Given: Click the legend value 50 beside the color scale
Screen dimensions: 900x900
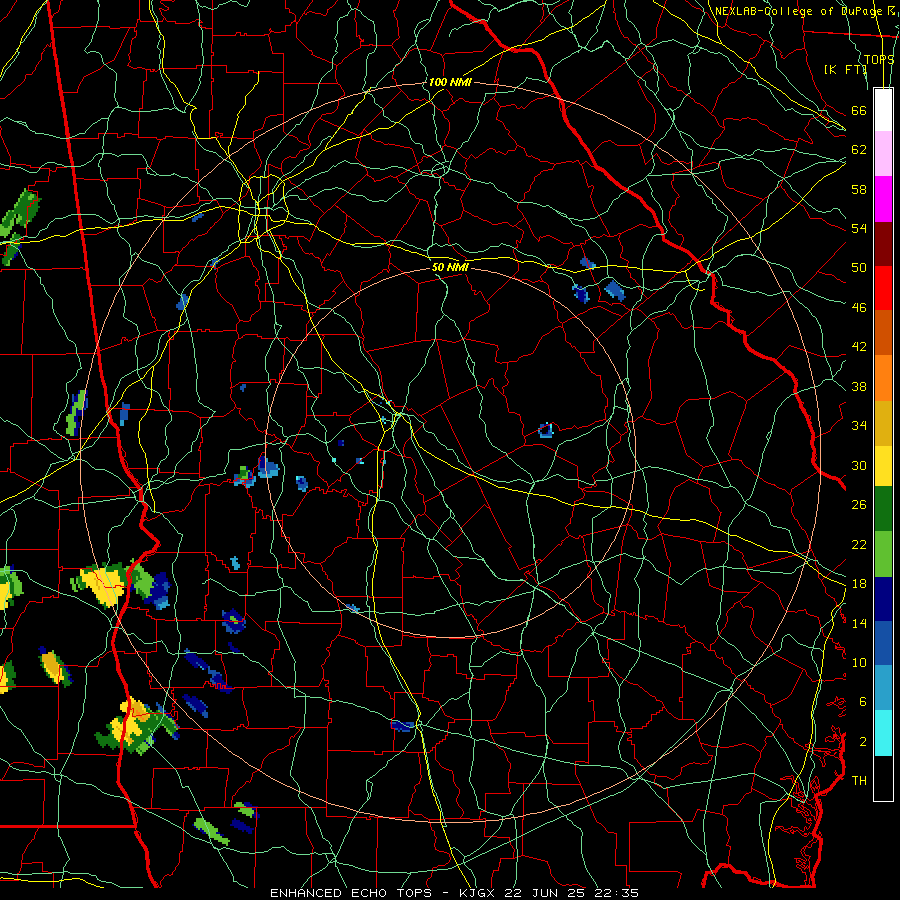Looking at the screenshot, I should (x=859, y=268).
